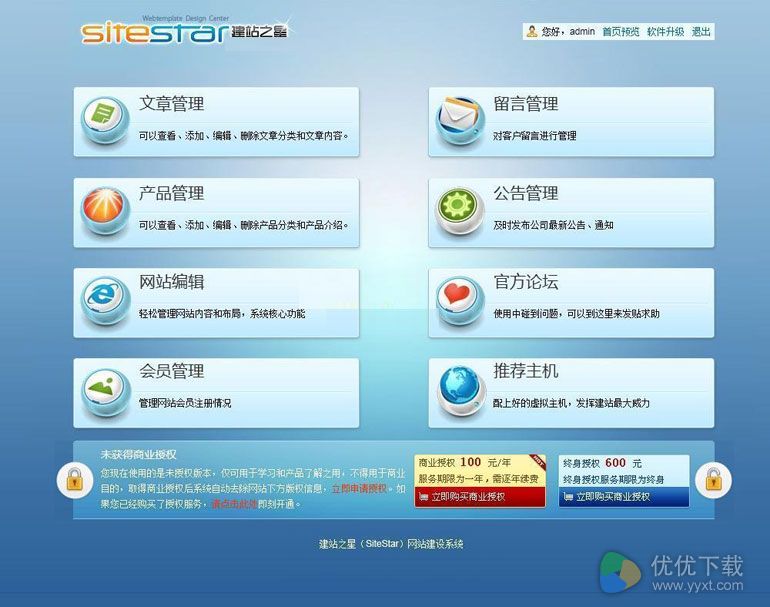This screenshot has height=607, width=770.
Task: Open the 产品管理 orange globe icon
Action: tap(105, 210)
